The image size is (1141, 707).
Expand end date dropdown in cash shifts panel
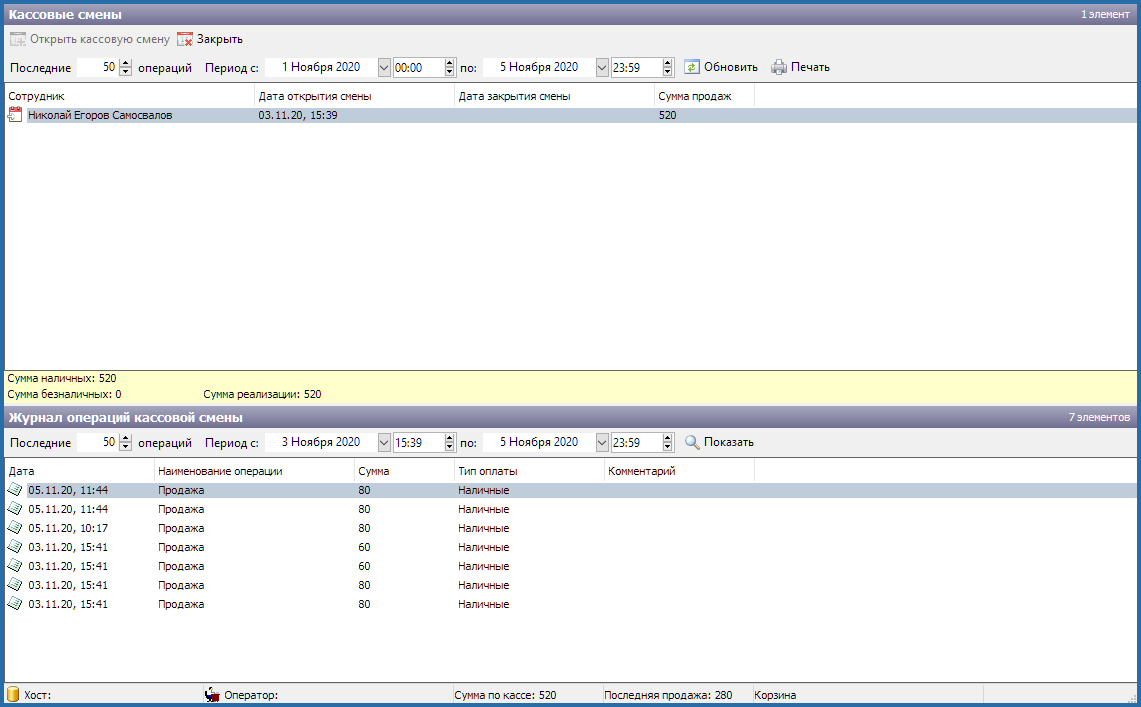coord(602,67)
